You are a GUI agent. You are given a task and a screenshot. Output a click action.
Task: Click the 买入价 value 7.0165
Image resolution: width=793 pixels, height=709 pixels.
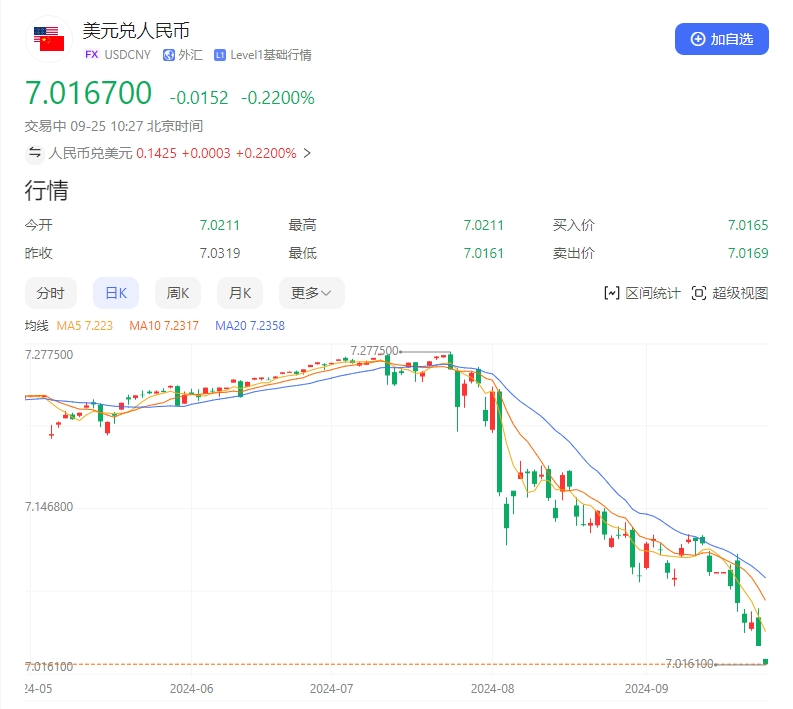(x=748, y=225)
